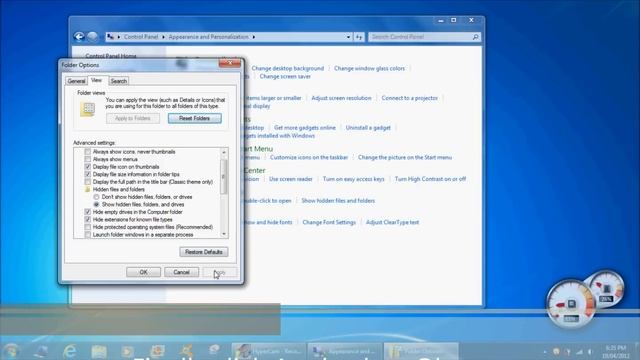Open Turn High Contrast on or off link
Image resolution: width=640 pixels, height=360 pixels.
[x=430, y=179]
